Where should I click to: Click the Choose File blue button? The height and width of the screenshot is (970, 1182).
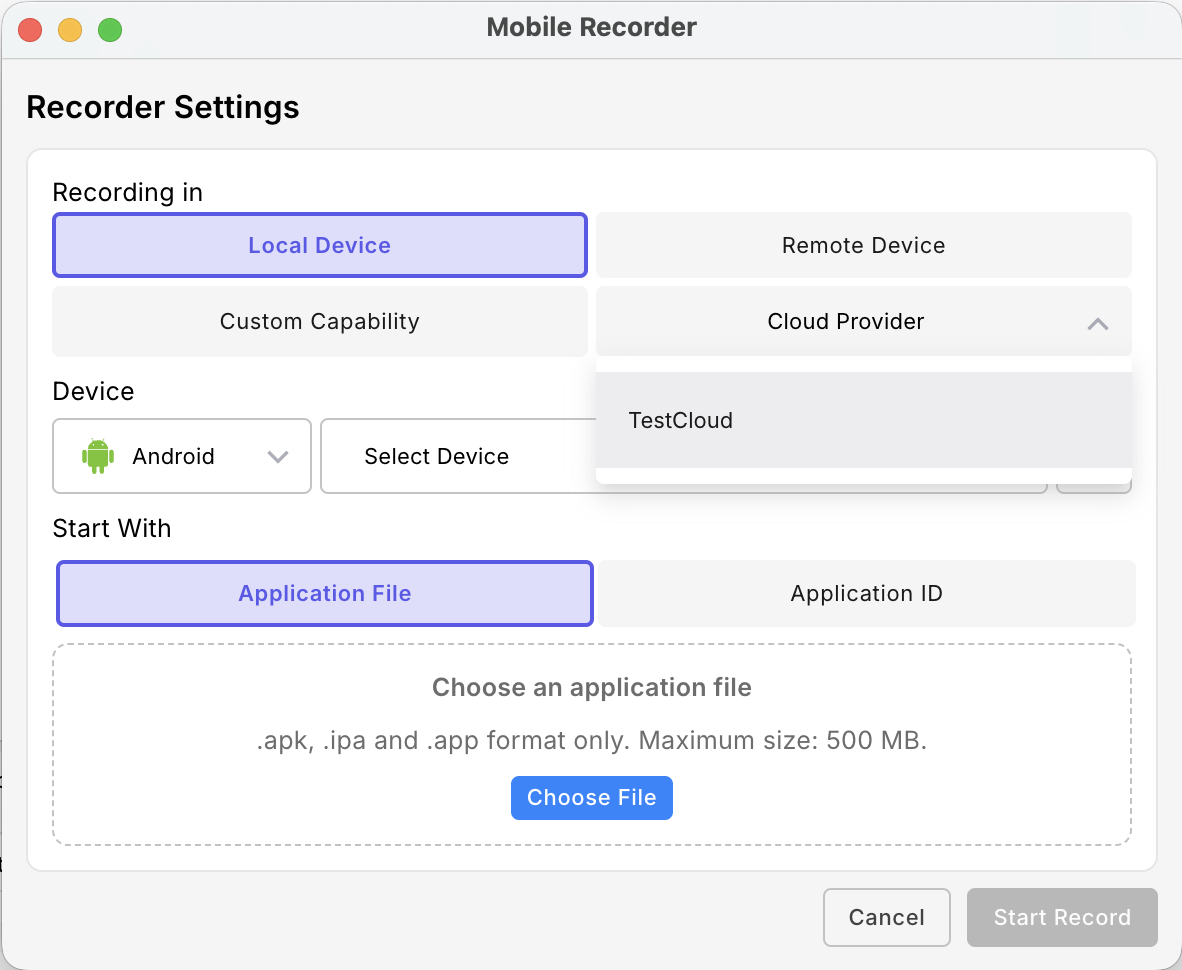(591, 797)
